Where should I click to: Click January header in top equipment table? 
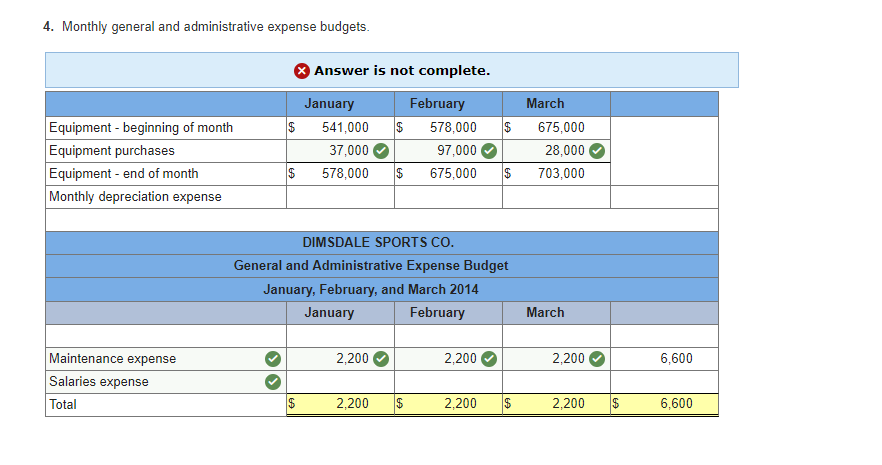pos(329,104)
